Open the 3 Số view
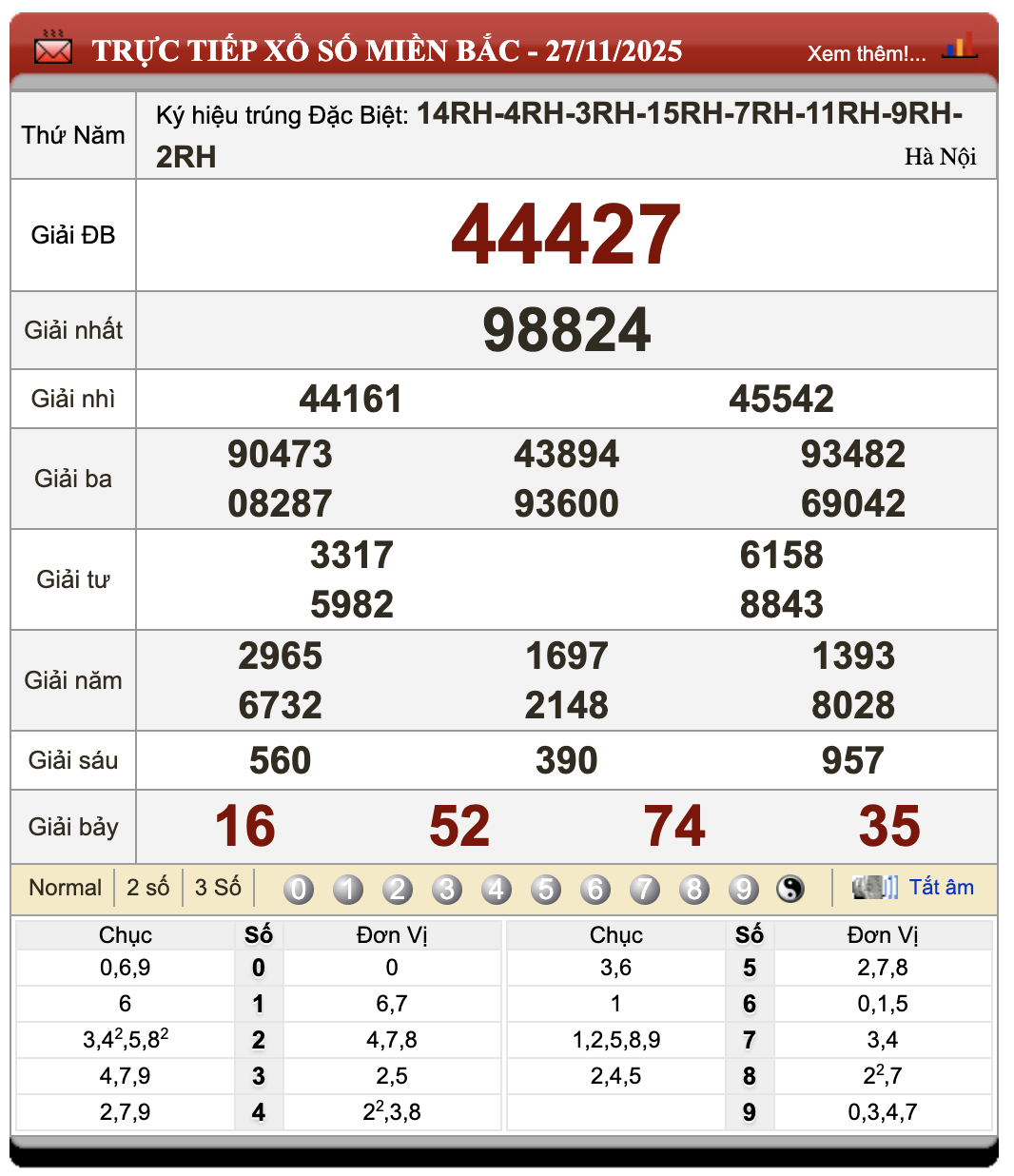This screenshot has height=1176, width=1014. tap(217, 887)
